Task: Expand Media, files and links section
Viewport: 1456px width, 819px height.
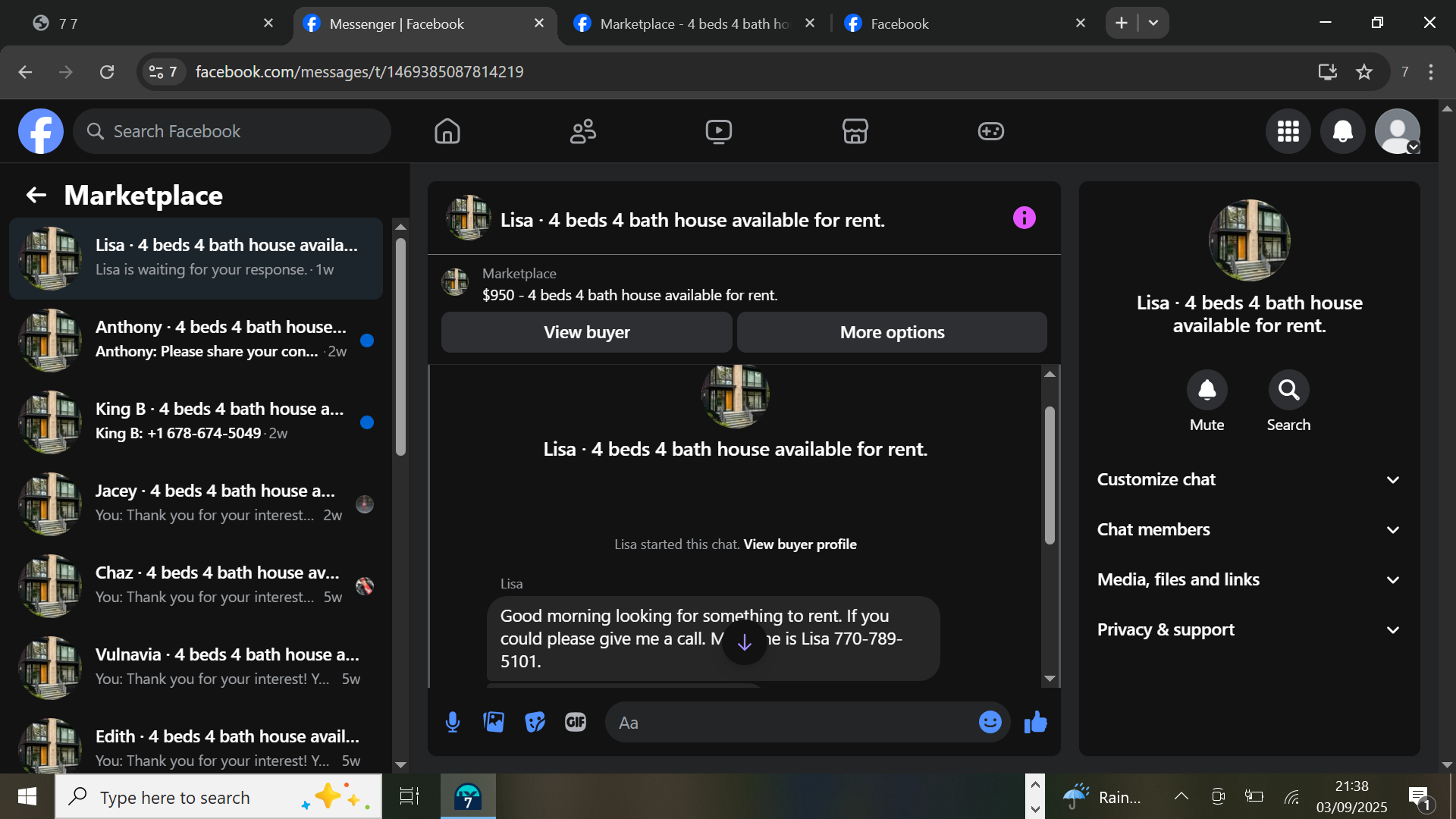Action: pyautogui.click(x=1248, y=579)
